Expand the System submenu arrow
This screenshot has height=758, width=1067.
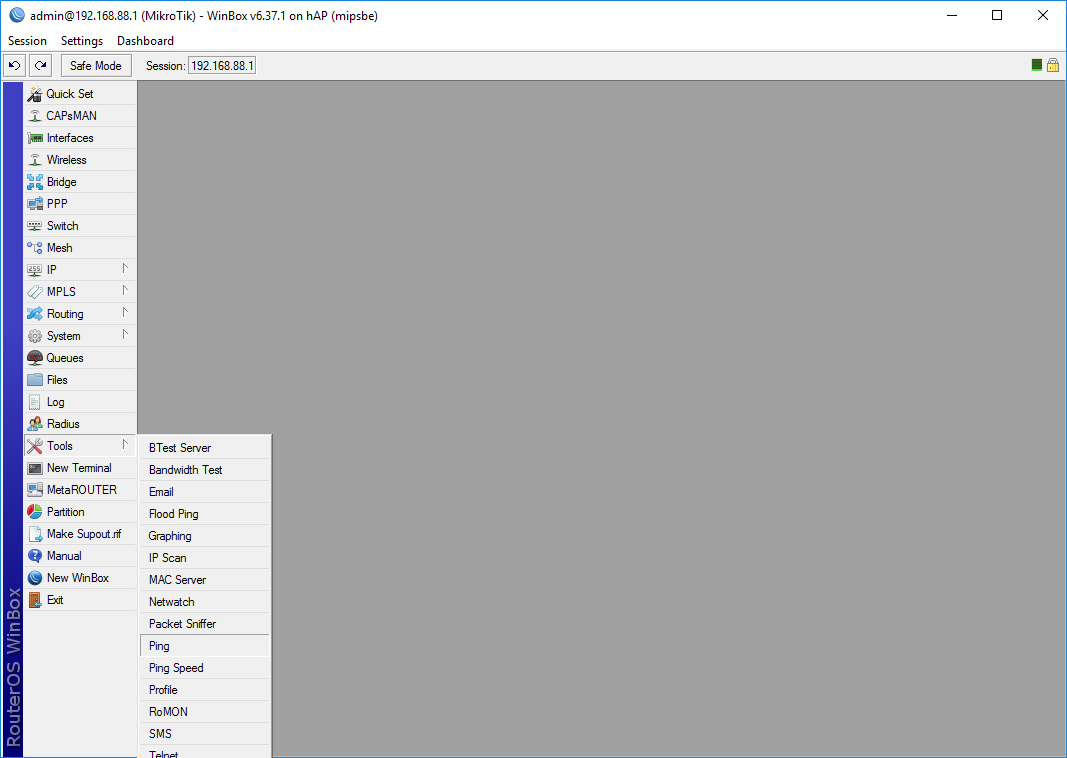coord(125,335)
